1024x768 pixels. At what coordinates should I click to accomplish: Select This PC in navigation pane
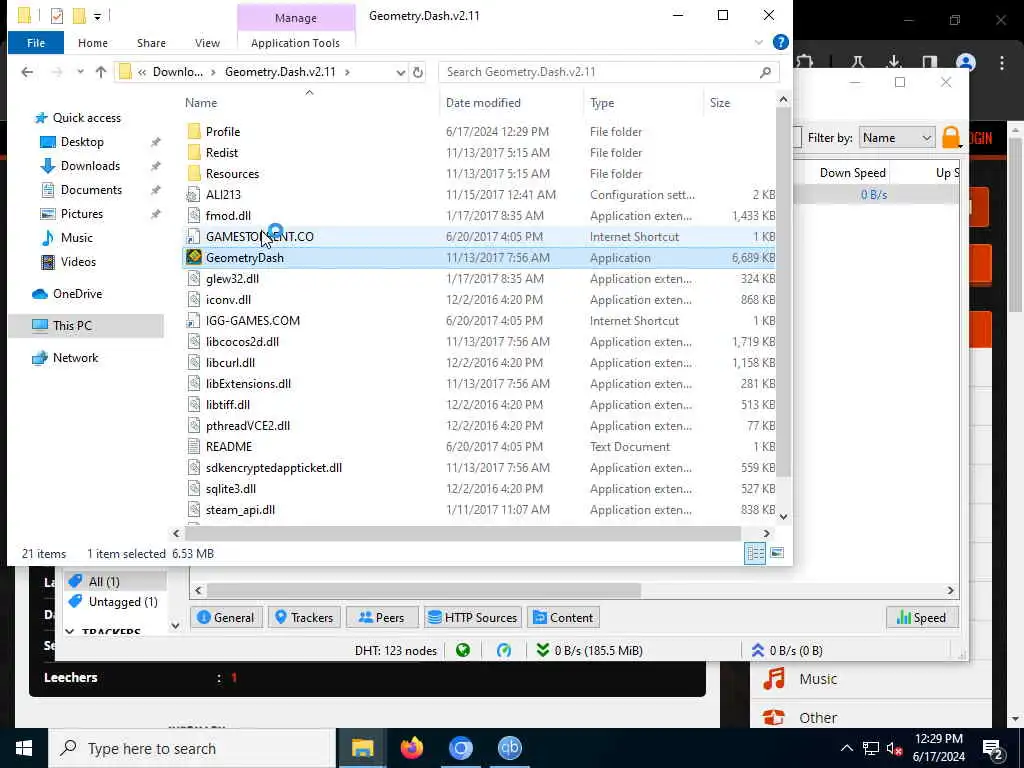click(x=72, y=325)
